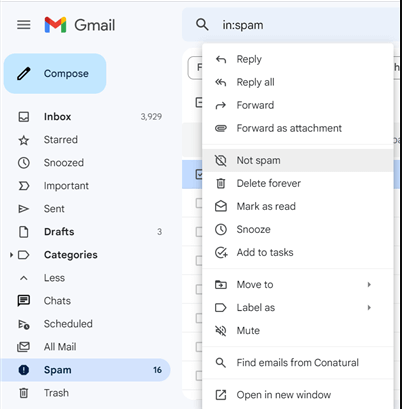Image resolution: width=402 pixels, height=409 pixels.
Task: Choose Mute in the context menu
Action: coord(298,331)
